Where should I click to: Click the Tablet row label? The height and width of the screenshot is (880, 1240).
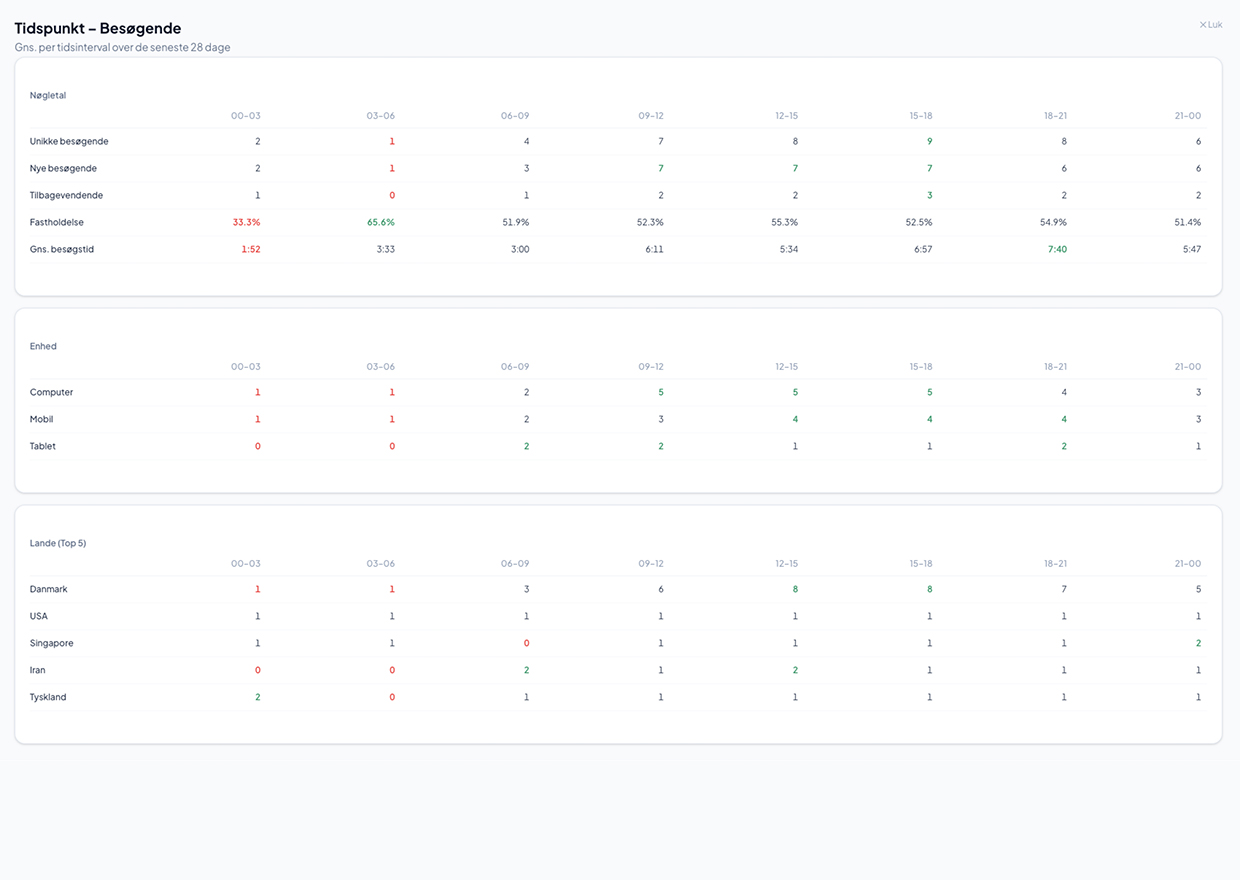pyautogui.click(x=42, y=446)
